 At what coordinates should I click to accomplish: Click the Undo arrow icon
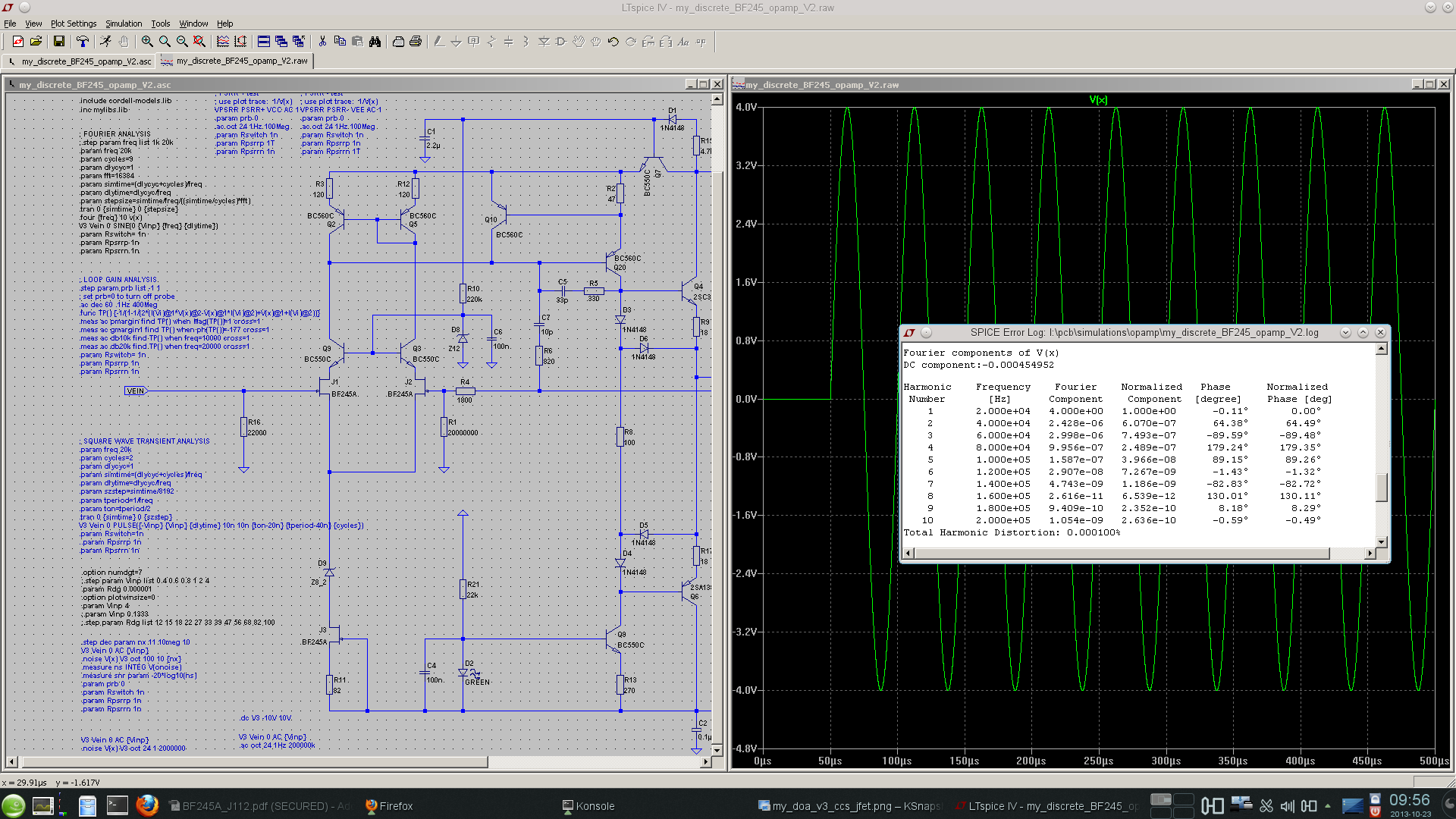613,42
